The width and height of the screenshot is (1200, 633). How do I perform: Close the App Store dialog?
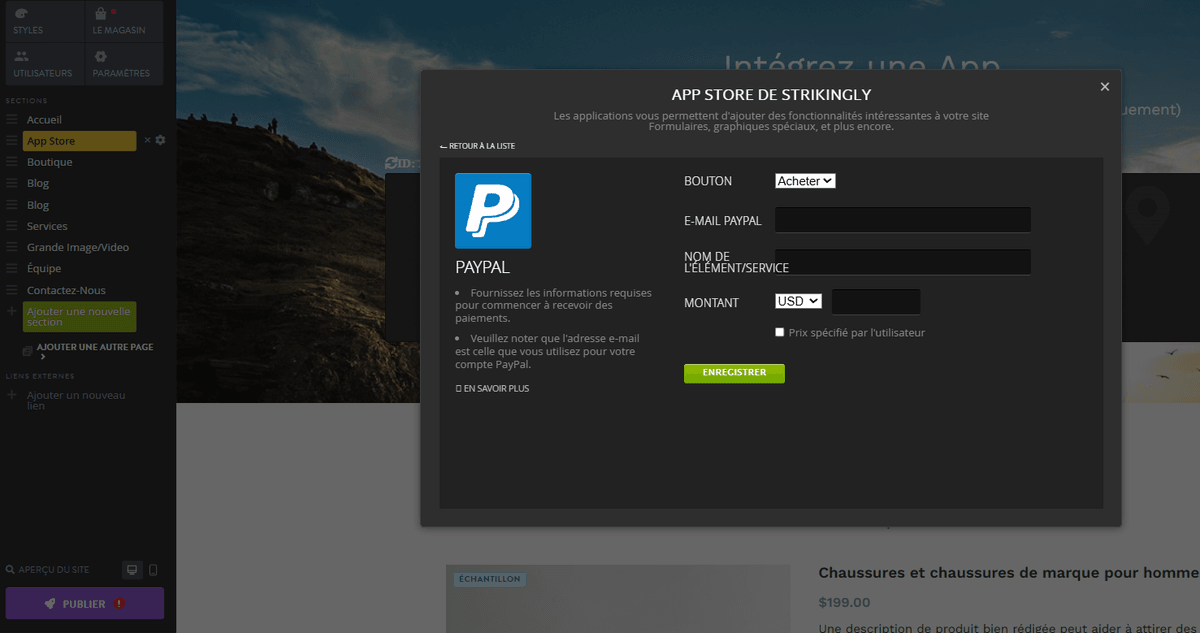tap(1105, 87)
